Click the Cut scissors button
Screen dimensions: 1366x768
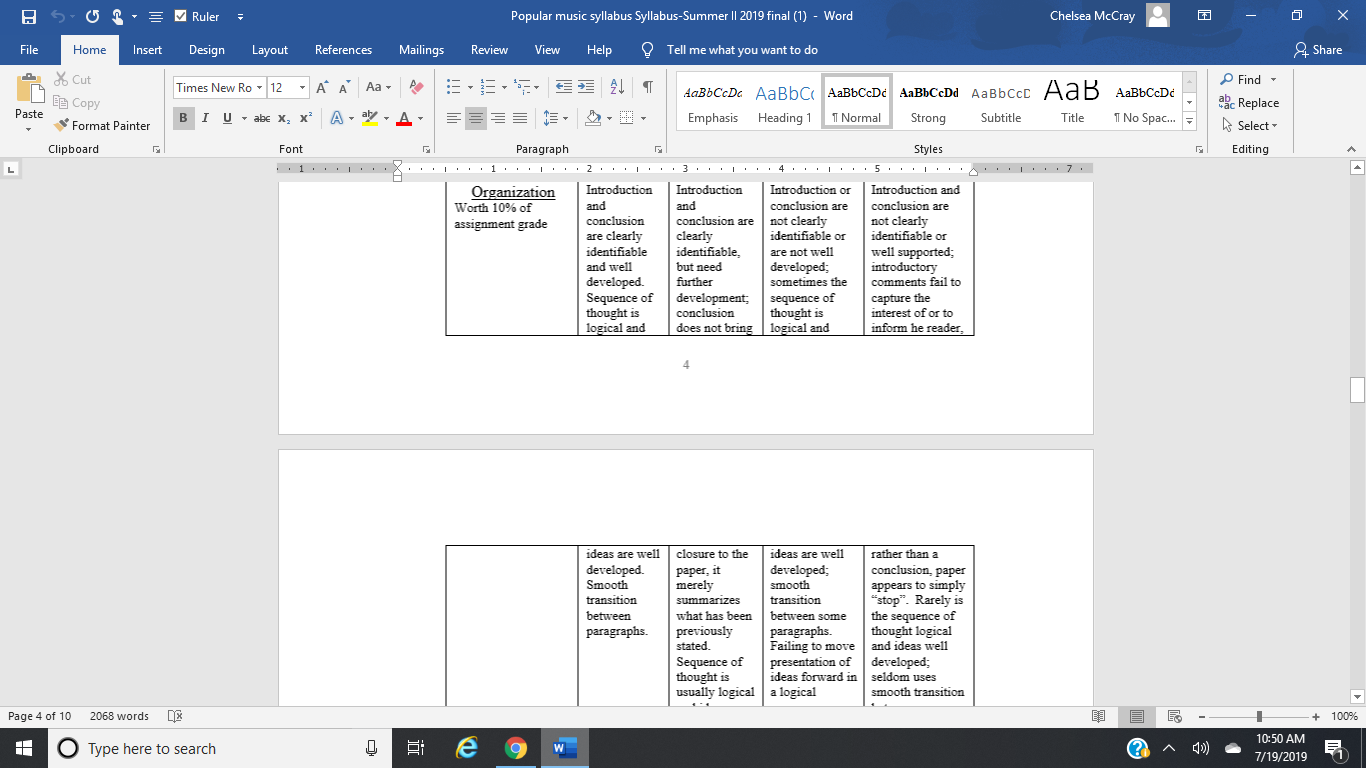pyautogui.click(x=71, y=80)
